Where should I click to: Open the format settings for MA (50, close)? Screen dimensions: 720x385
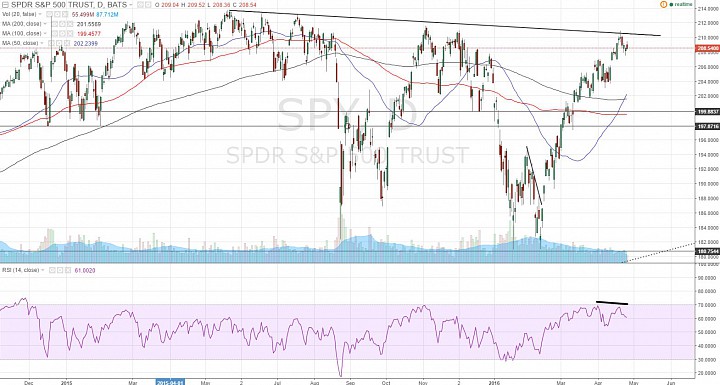59,43
